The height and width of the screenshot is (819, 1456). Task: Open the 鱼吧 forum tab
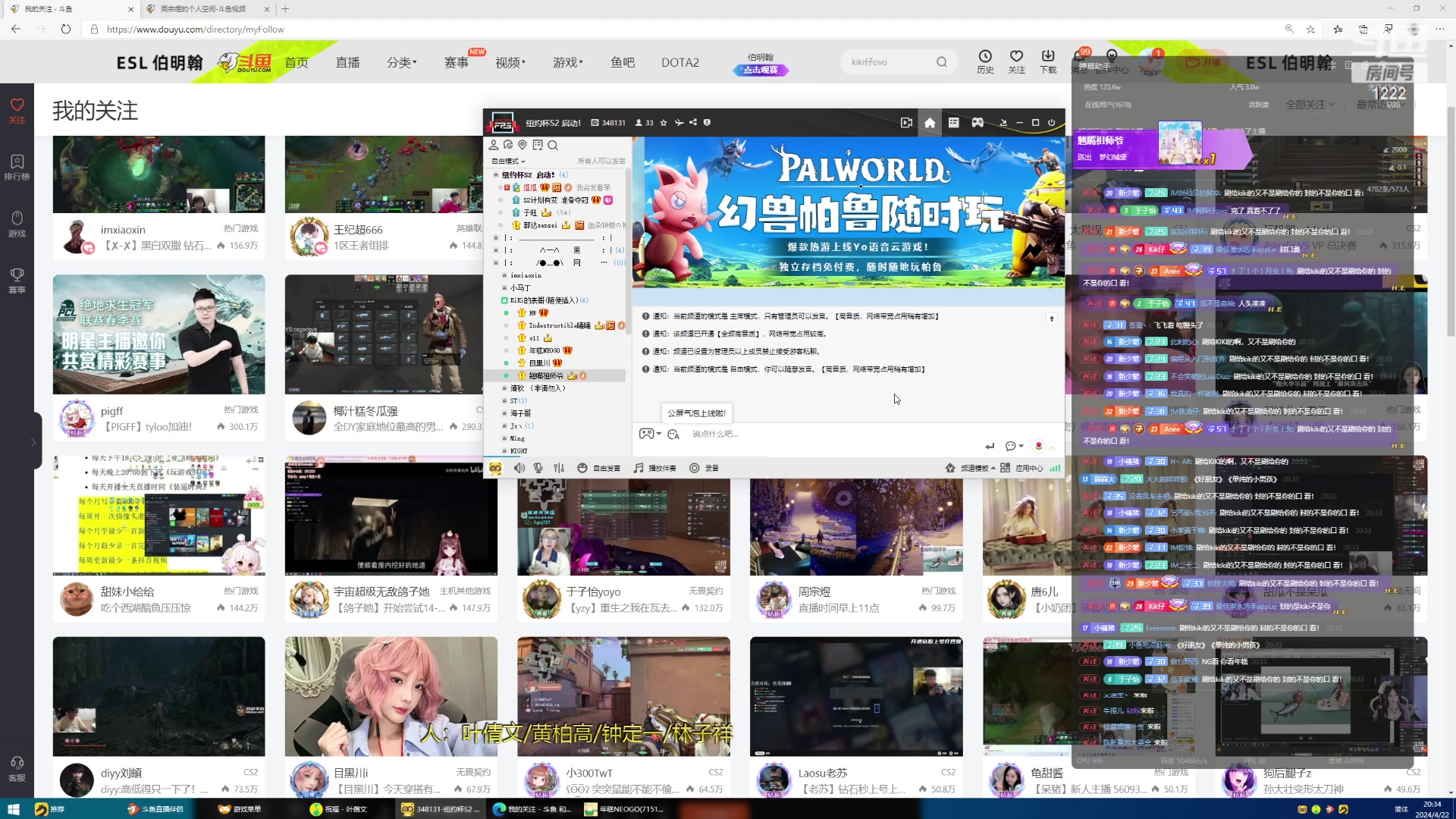click(623, 62)
